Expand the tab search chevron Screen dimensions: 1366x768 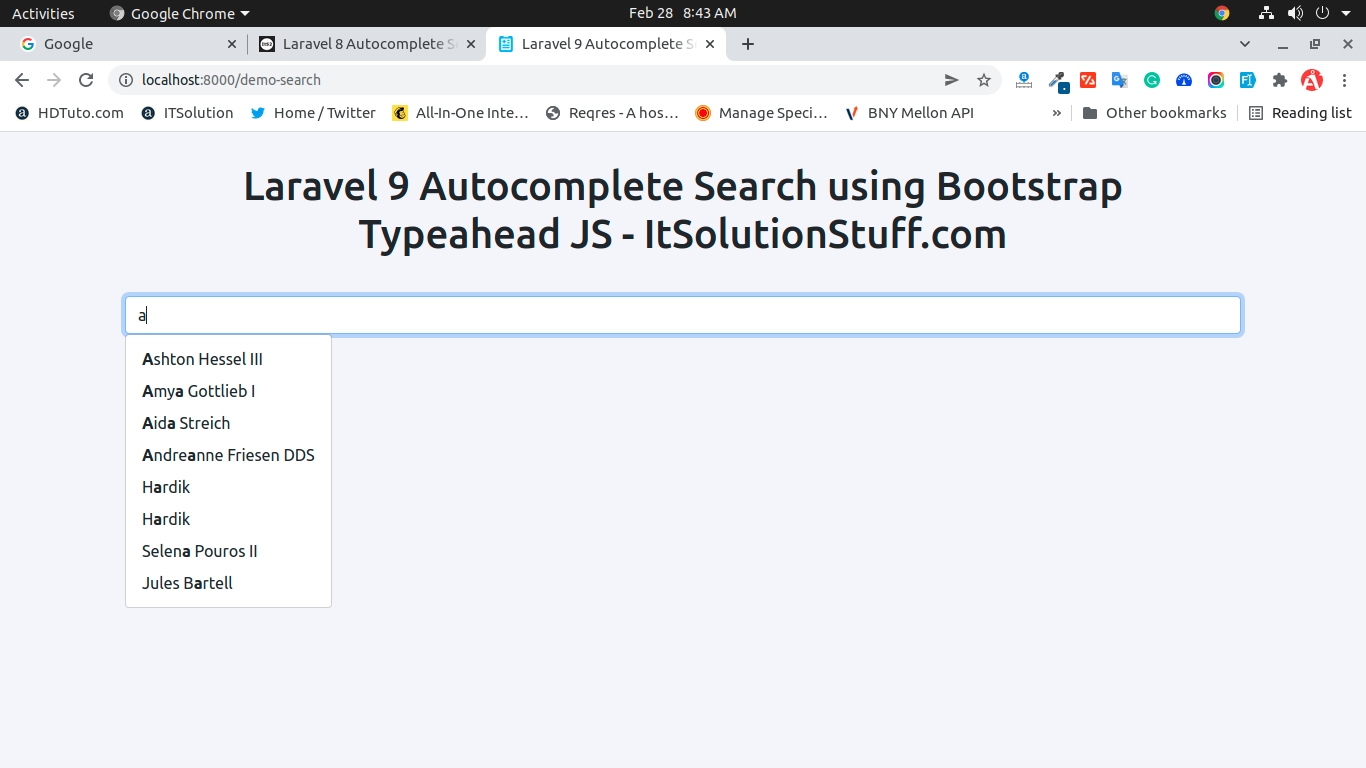point(1245,44)
